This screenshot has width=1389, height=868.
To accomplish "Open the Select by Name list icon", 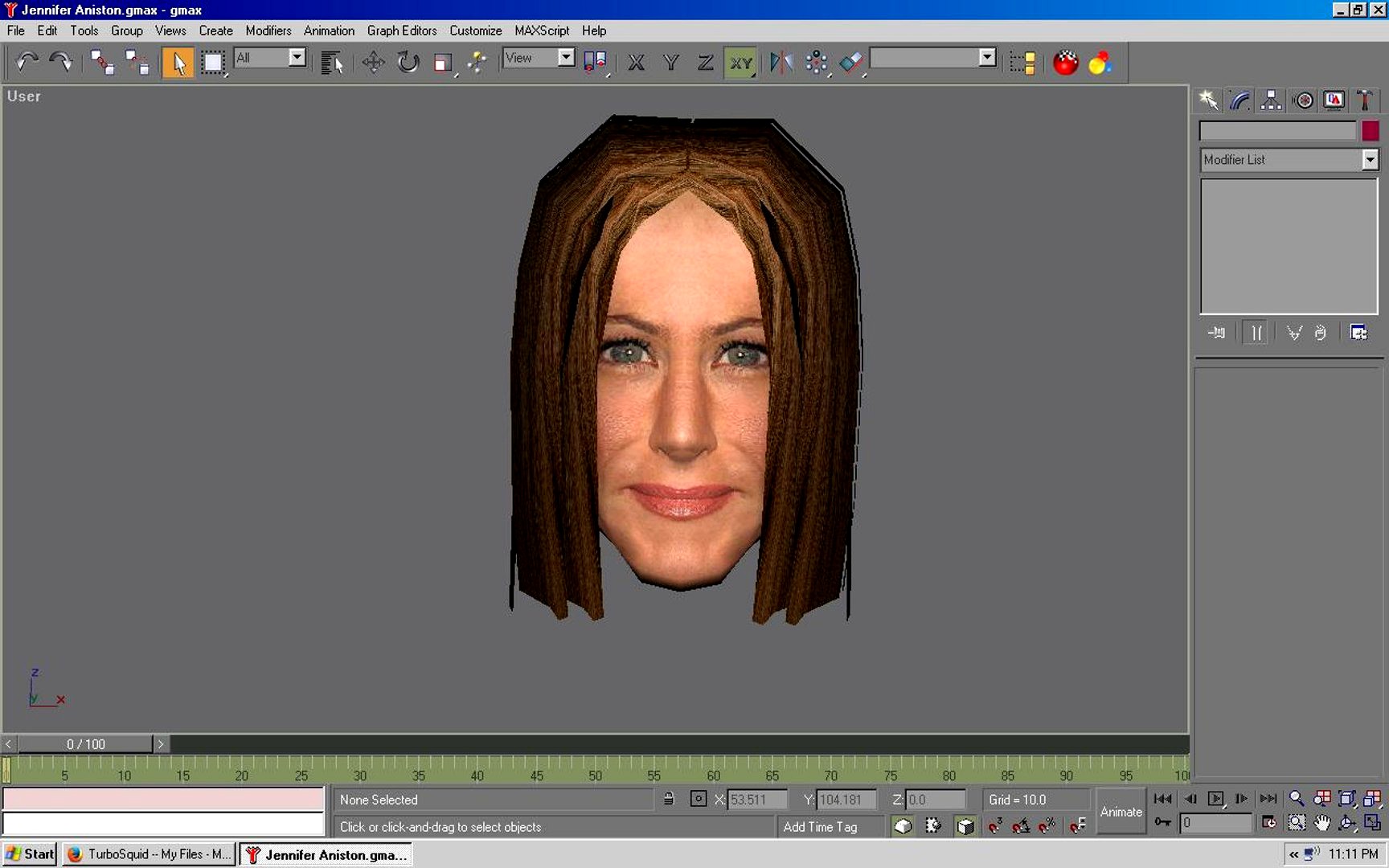I will tap(331, 62).
